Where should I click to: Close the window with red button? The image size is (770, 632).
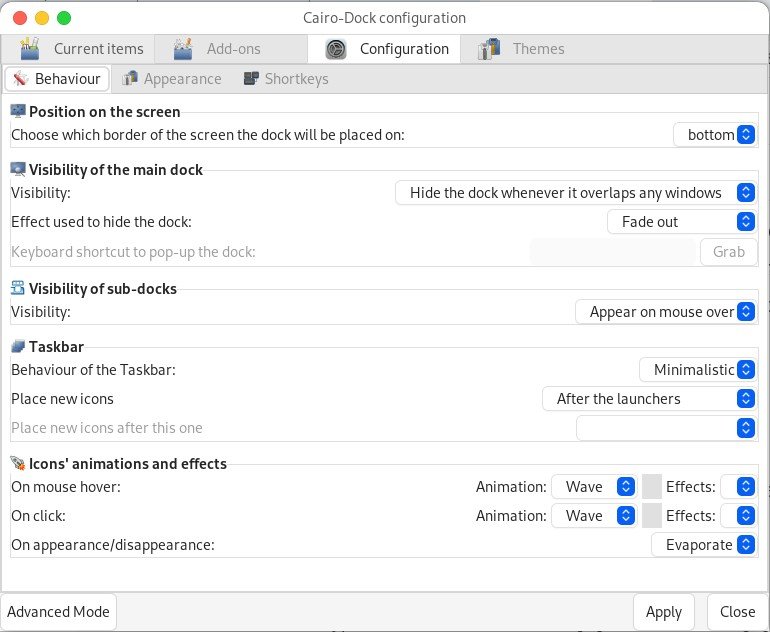[x=20, y=18]
